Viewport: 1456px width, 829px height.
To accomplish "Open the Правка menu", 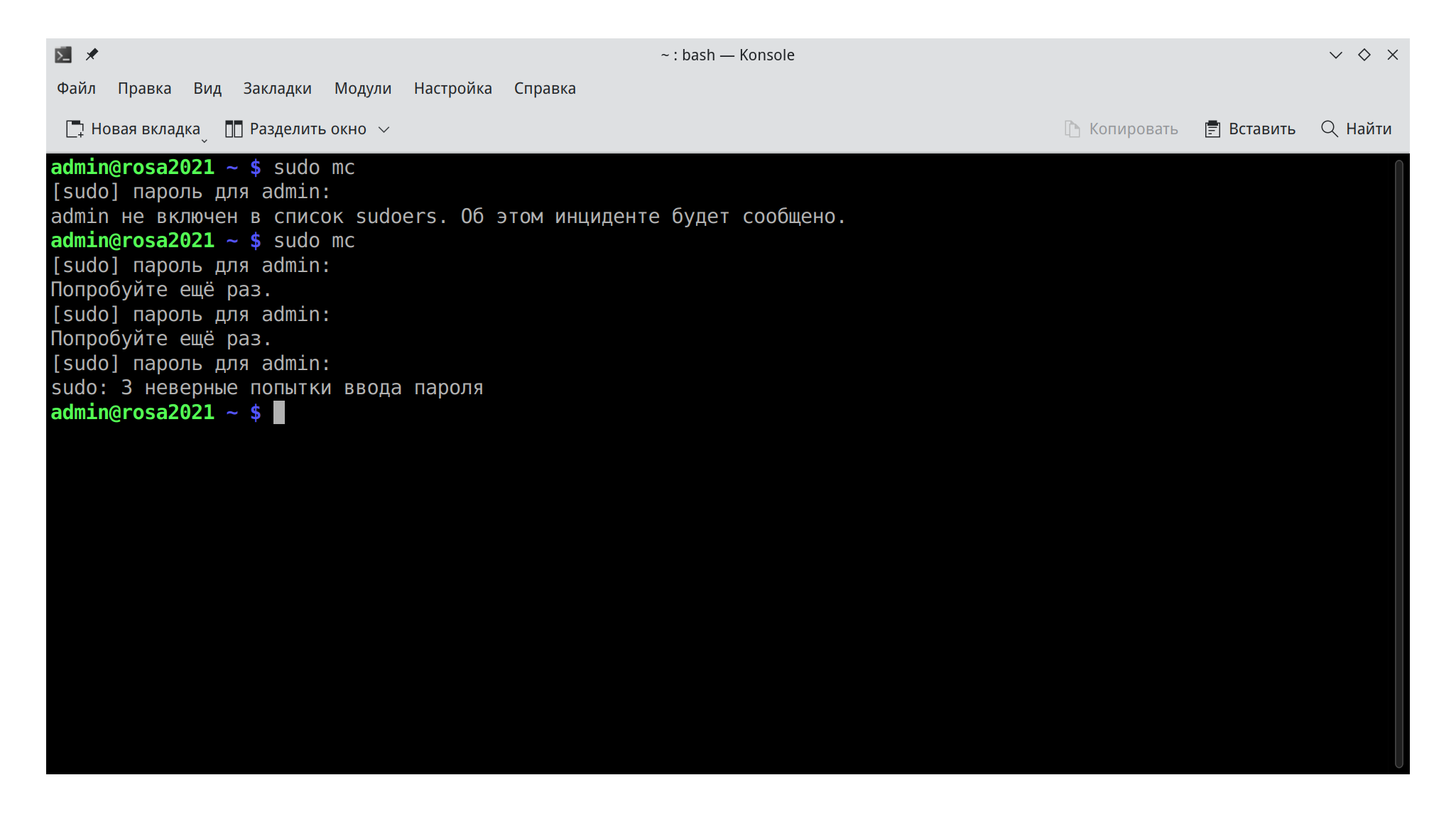I will pyautogui.click(x=144, y=88).
